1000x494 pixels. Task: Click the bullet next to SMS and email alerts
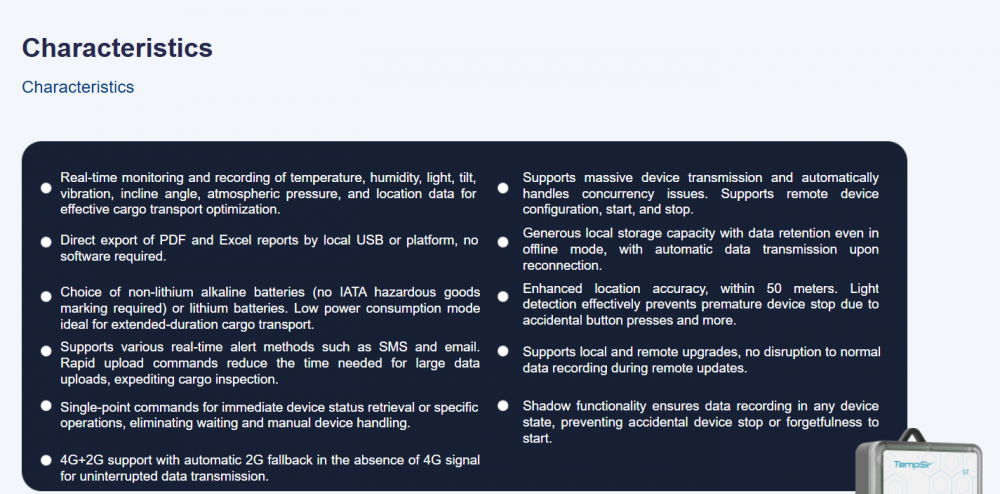tap(46, 350)
